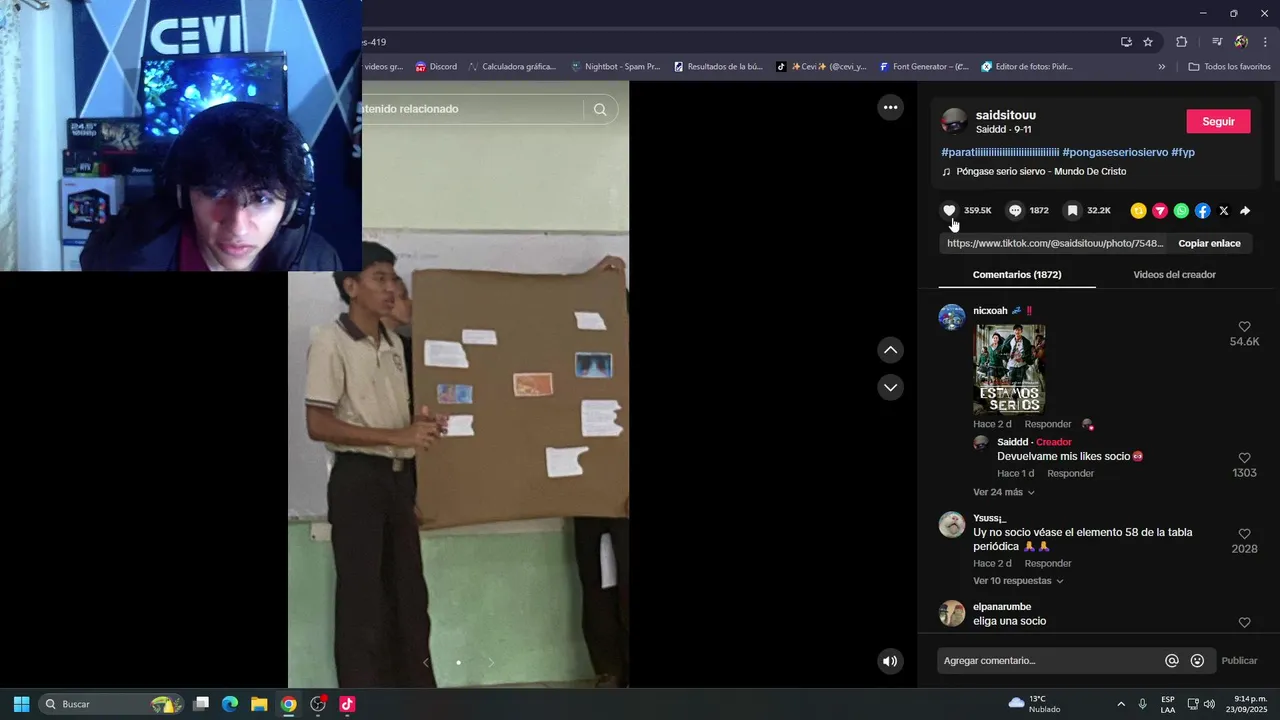Open emoji picker in comment box
The width and height of the screenshot is (1280, 720).
point(1197,661)
